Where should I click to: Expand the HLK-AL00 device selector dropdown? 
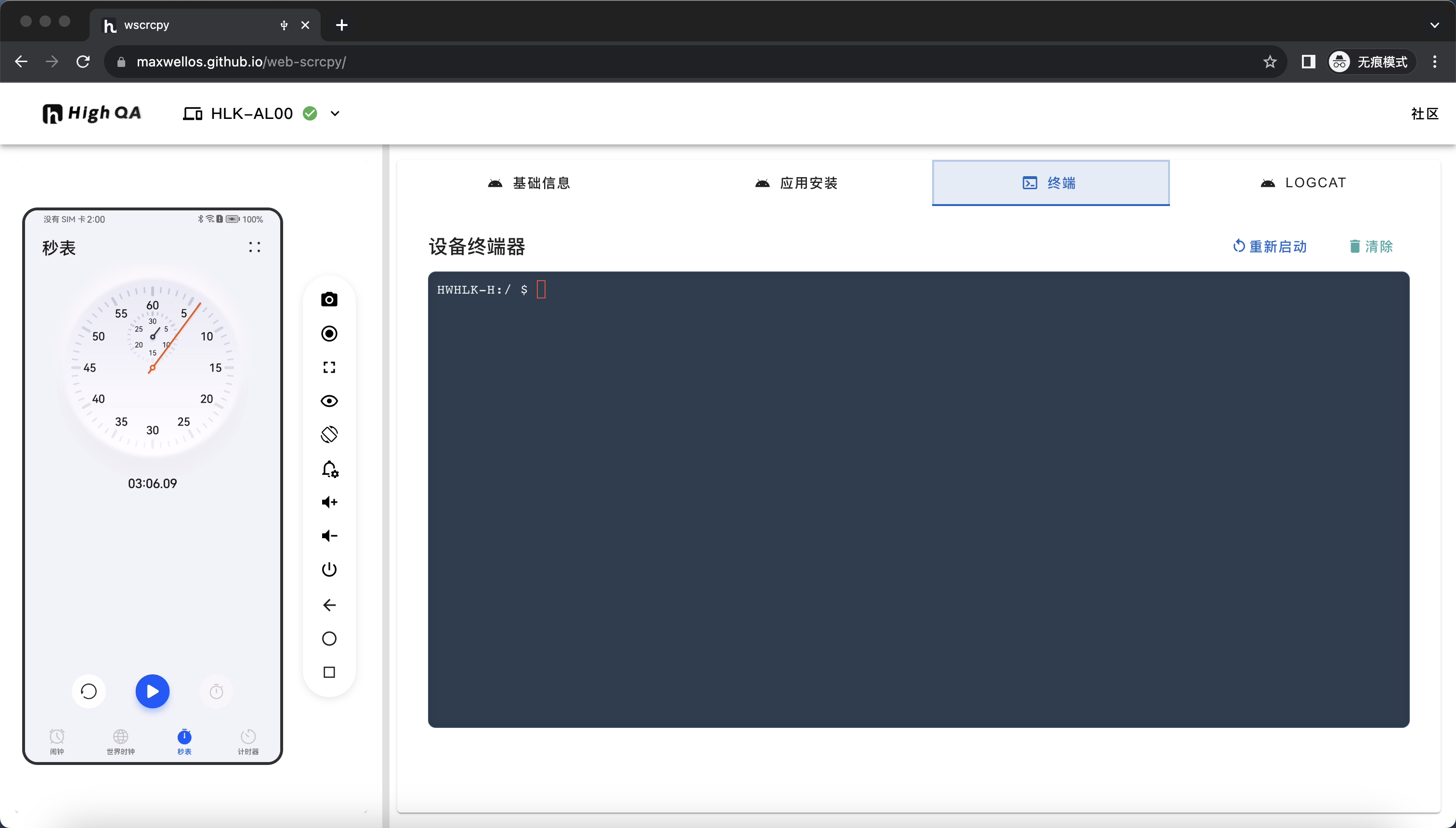(x=335, y=113)
